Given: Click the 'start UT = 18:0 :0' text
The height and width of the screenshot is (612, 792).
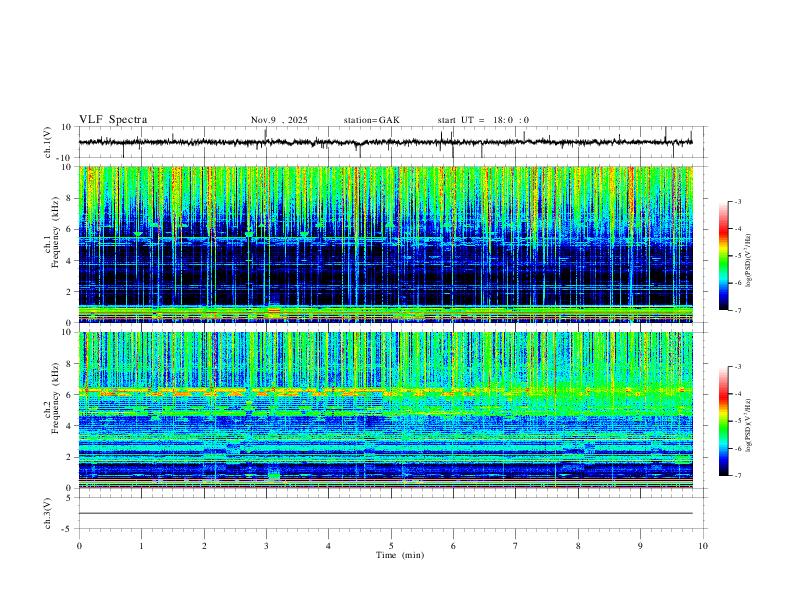Looking at the screenshot, I should coord(483,120).
